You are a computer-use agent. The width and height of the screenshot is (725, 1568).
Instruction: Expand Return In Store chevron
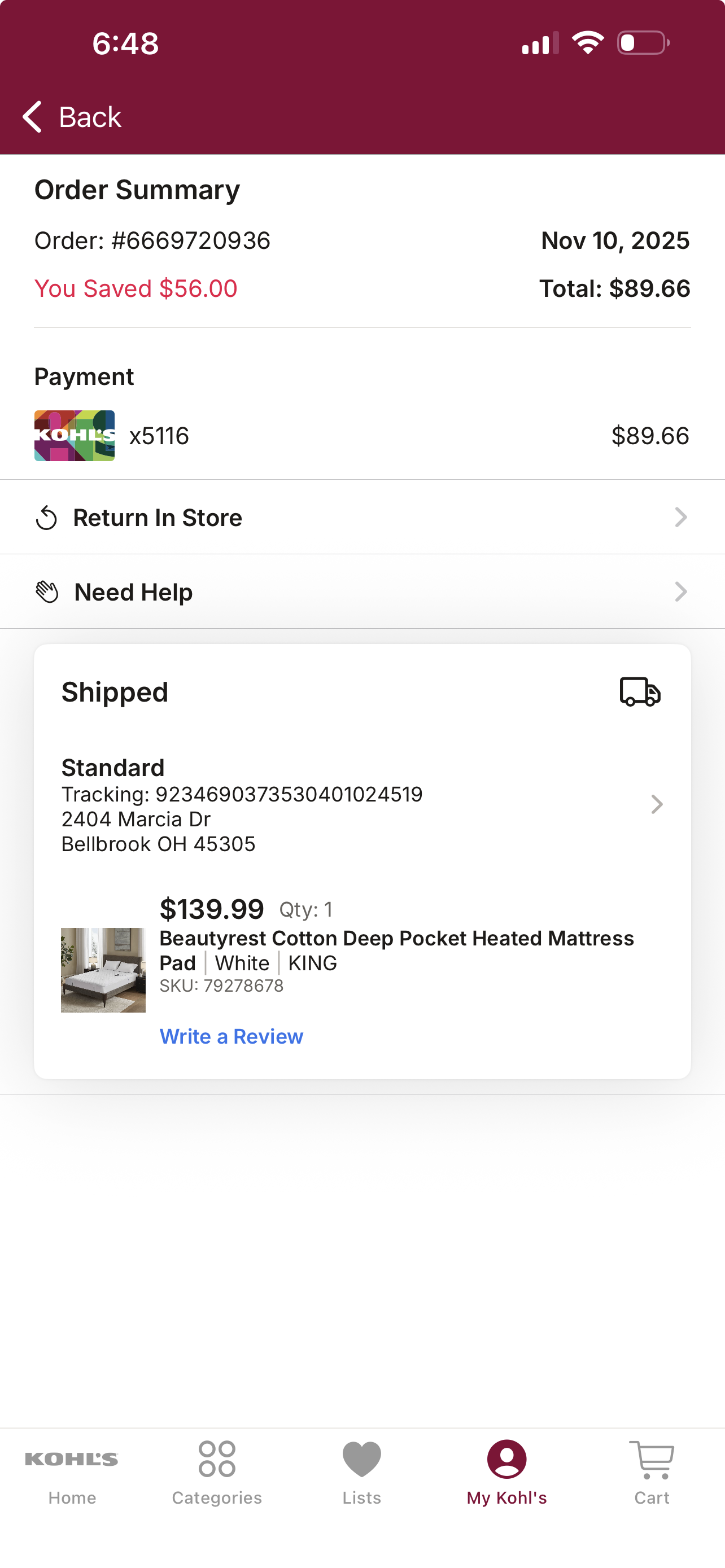(680, 518)
